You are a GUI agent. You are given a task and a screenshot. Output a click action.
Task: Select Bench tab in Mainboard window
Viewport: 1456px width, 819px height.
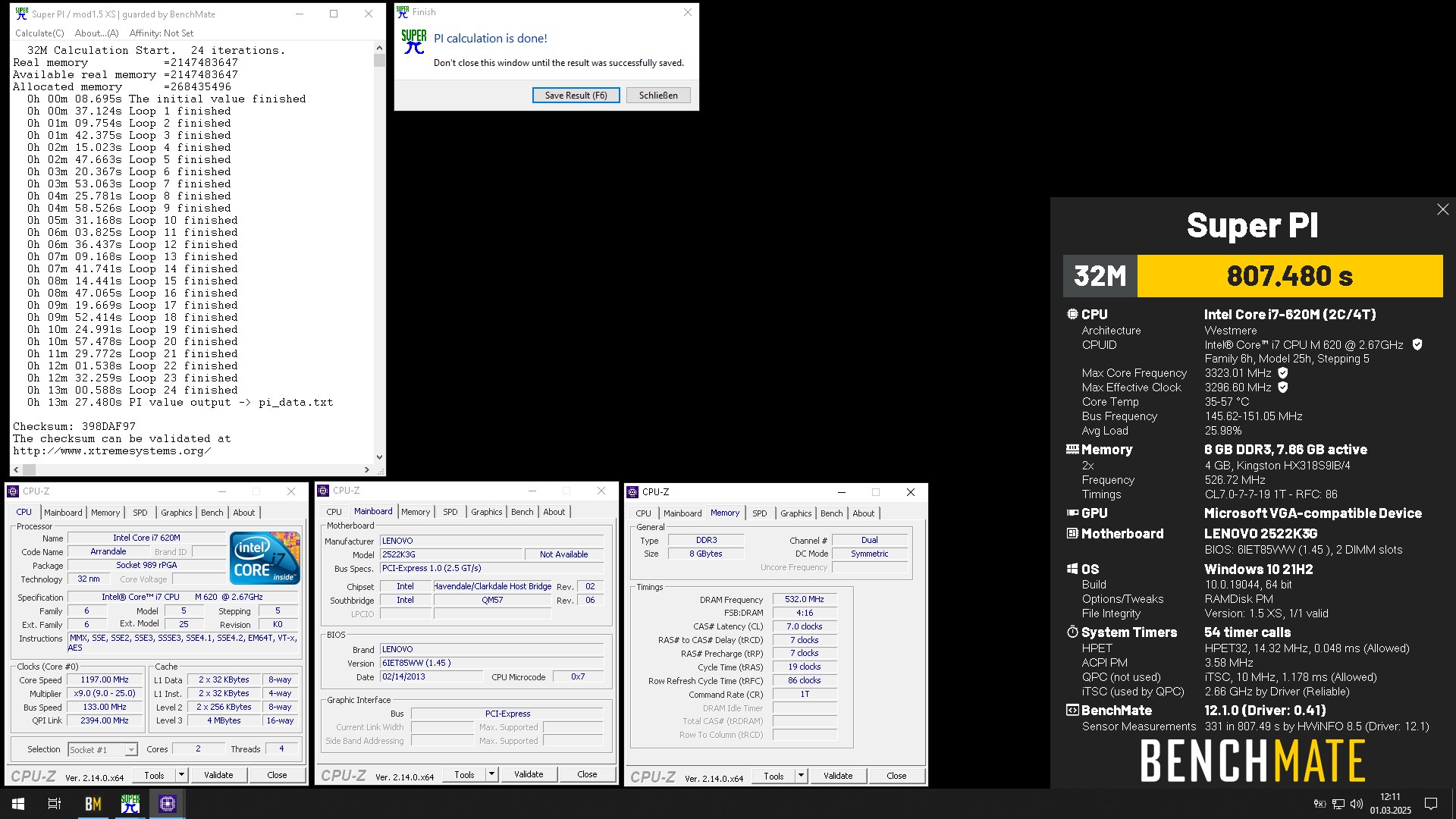tap(522, 512)
